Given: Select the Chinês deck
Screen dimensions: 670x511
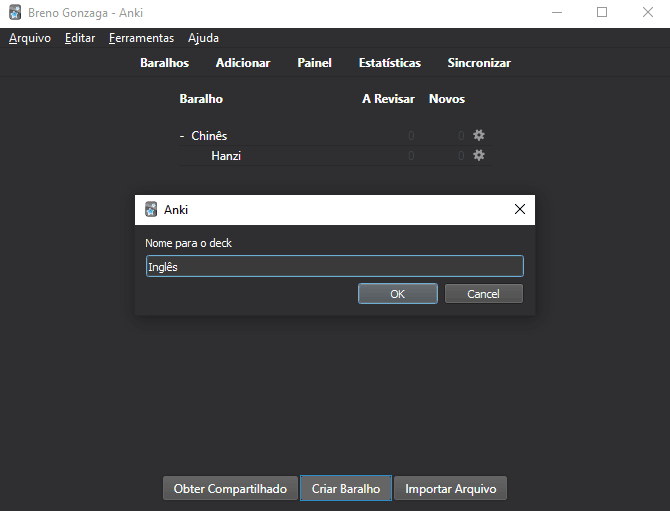Looking at the screenshot, I should pos(209,136).
